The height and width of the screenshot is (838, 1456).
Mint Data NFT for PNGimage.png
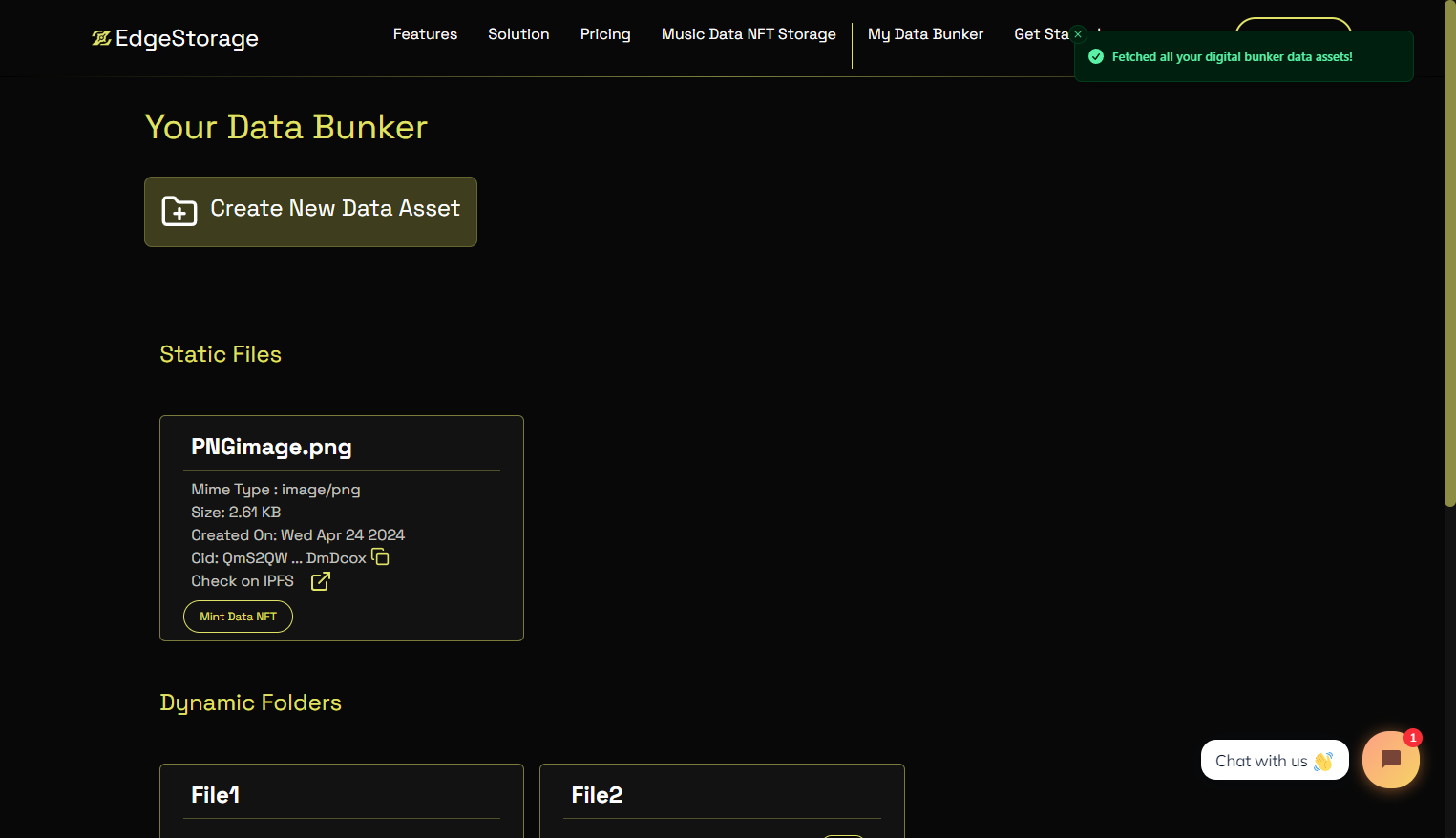[x=238, y=617]
